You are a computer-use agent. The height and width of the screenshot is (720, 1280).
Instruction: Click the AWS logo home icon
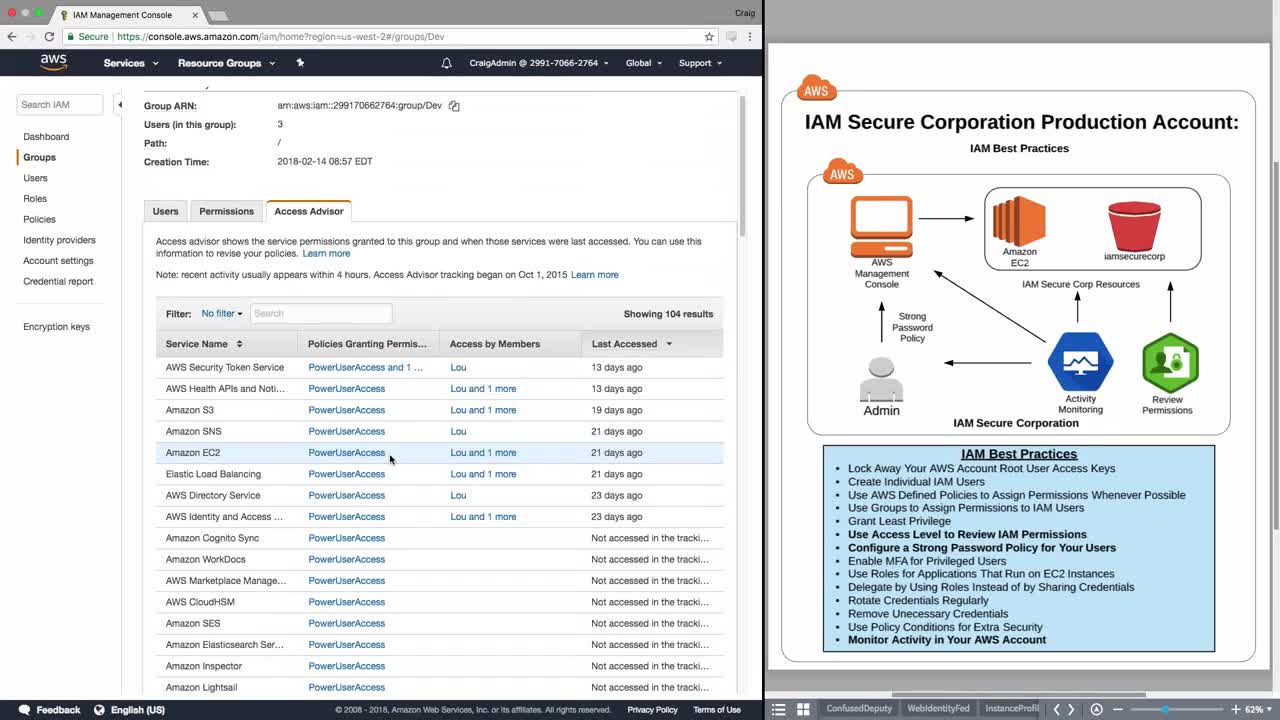[53, 62]
